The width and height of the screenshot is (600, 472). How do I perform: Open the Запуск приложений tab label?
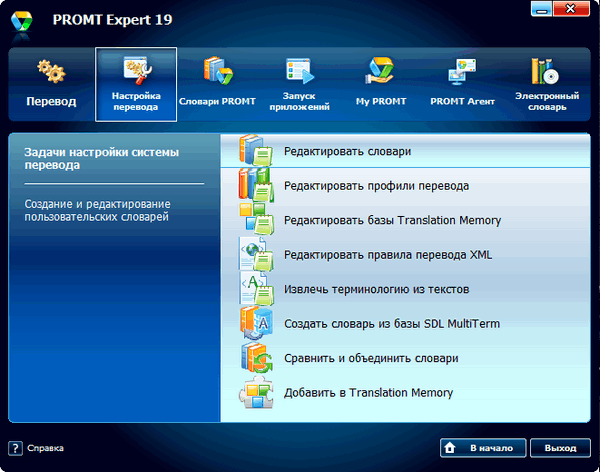pos(299,101)
